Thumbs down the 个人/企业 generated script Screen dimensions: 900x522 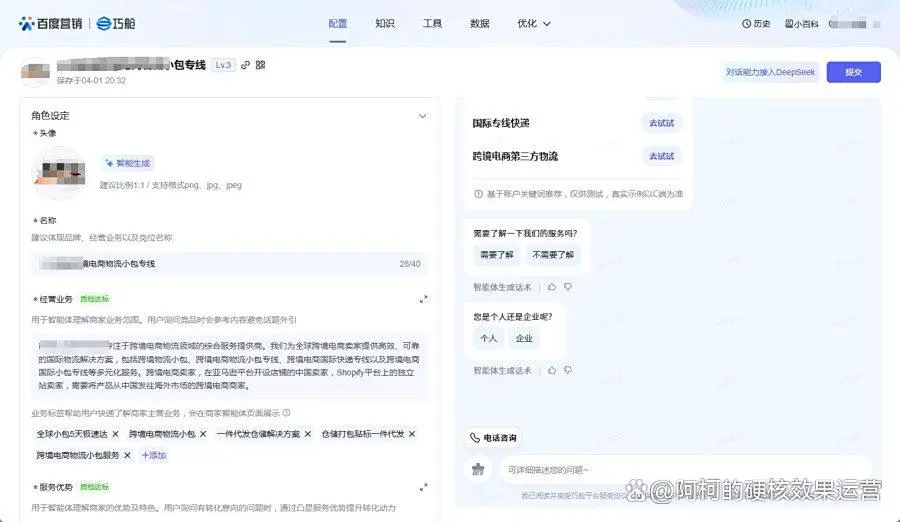point(568,370)
